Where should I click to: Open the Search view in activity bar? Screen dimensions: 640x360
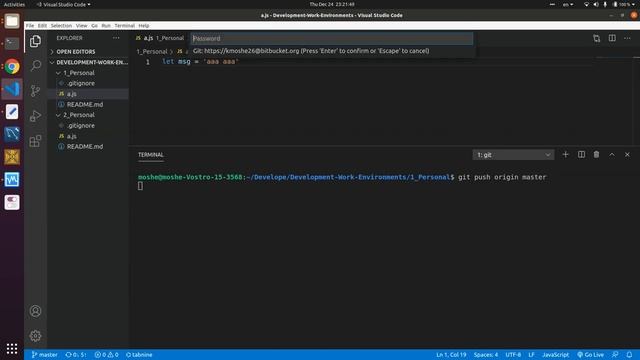point(36,66)
